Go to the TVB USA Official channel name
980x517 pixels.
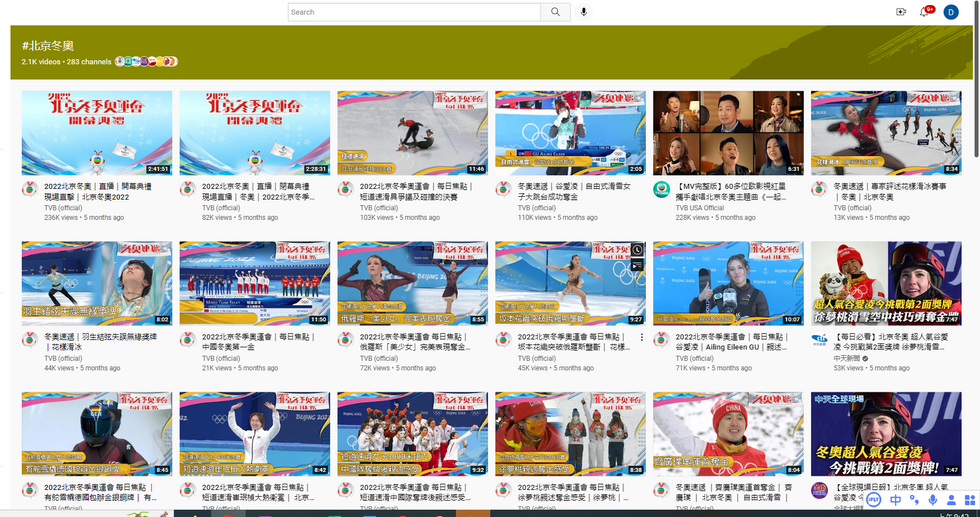click(700, 208)
